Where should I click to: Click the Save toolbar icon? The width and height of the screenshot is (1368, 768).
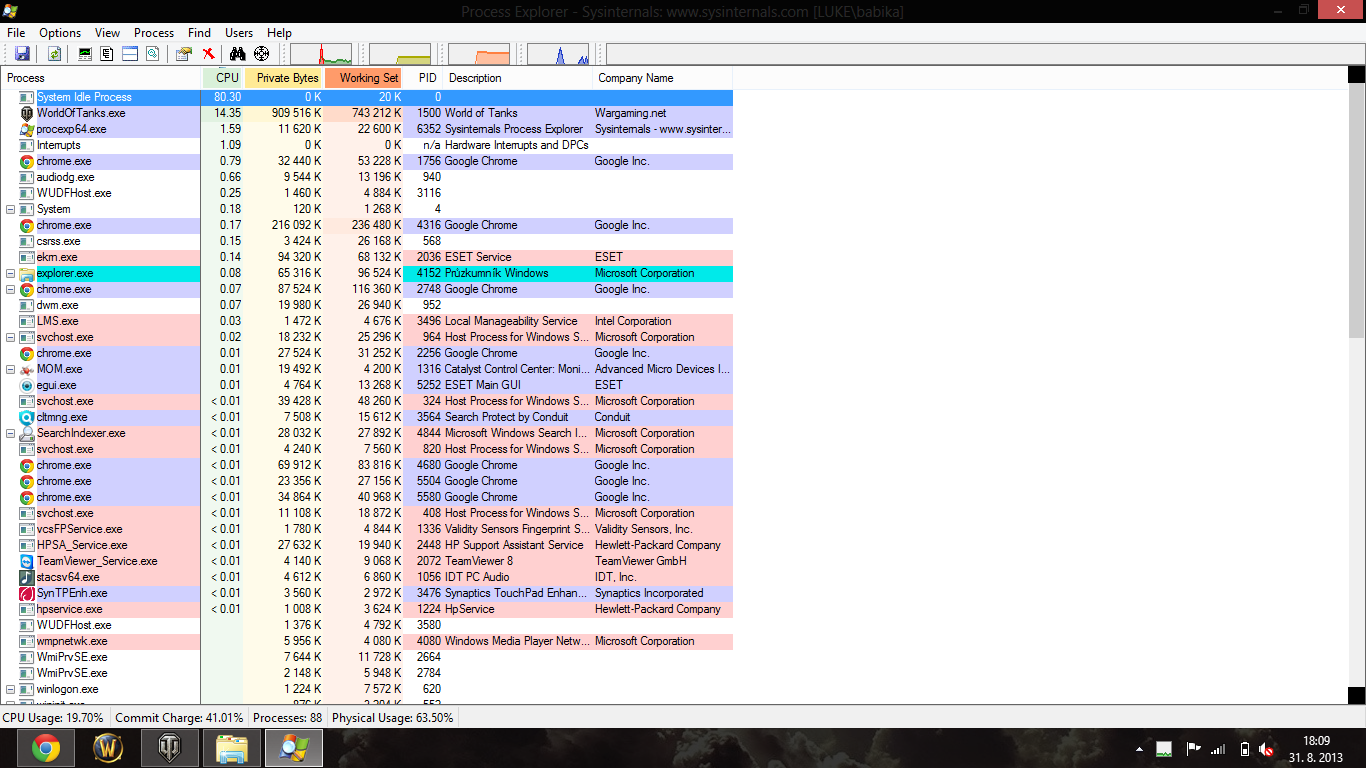22,54
